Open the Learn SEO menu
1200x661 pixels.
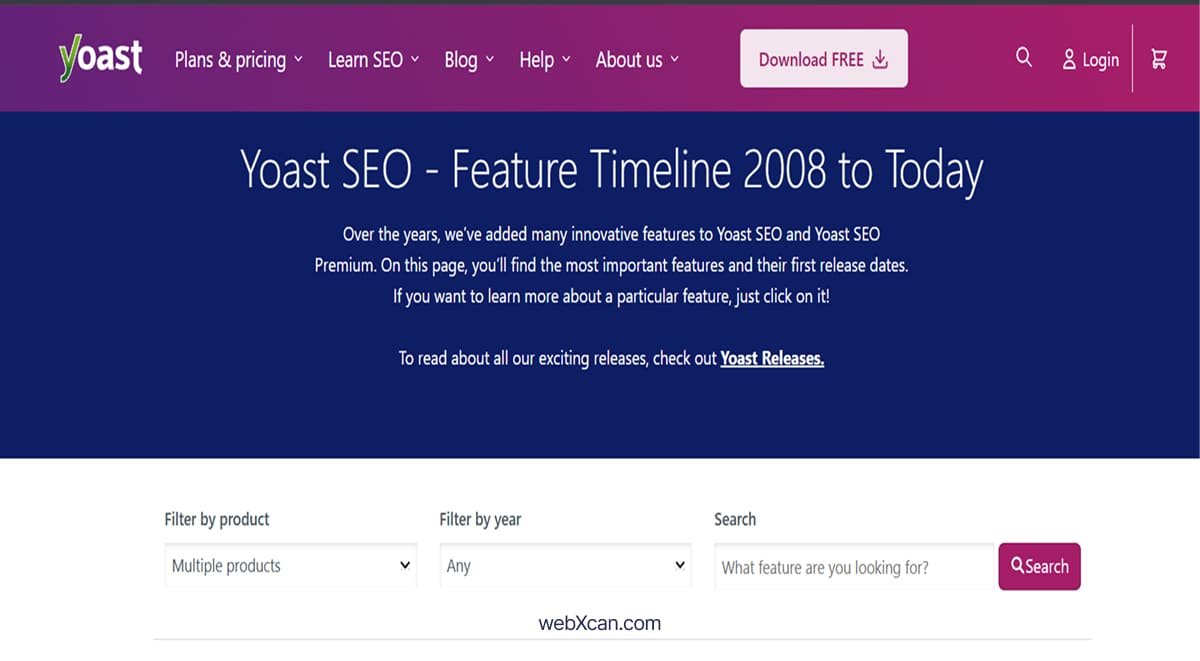(374, 60)
